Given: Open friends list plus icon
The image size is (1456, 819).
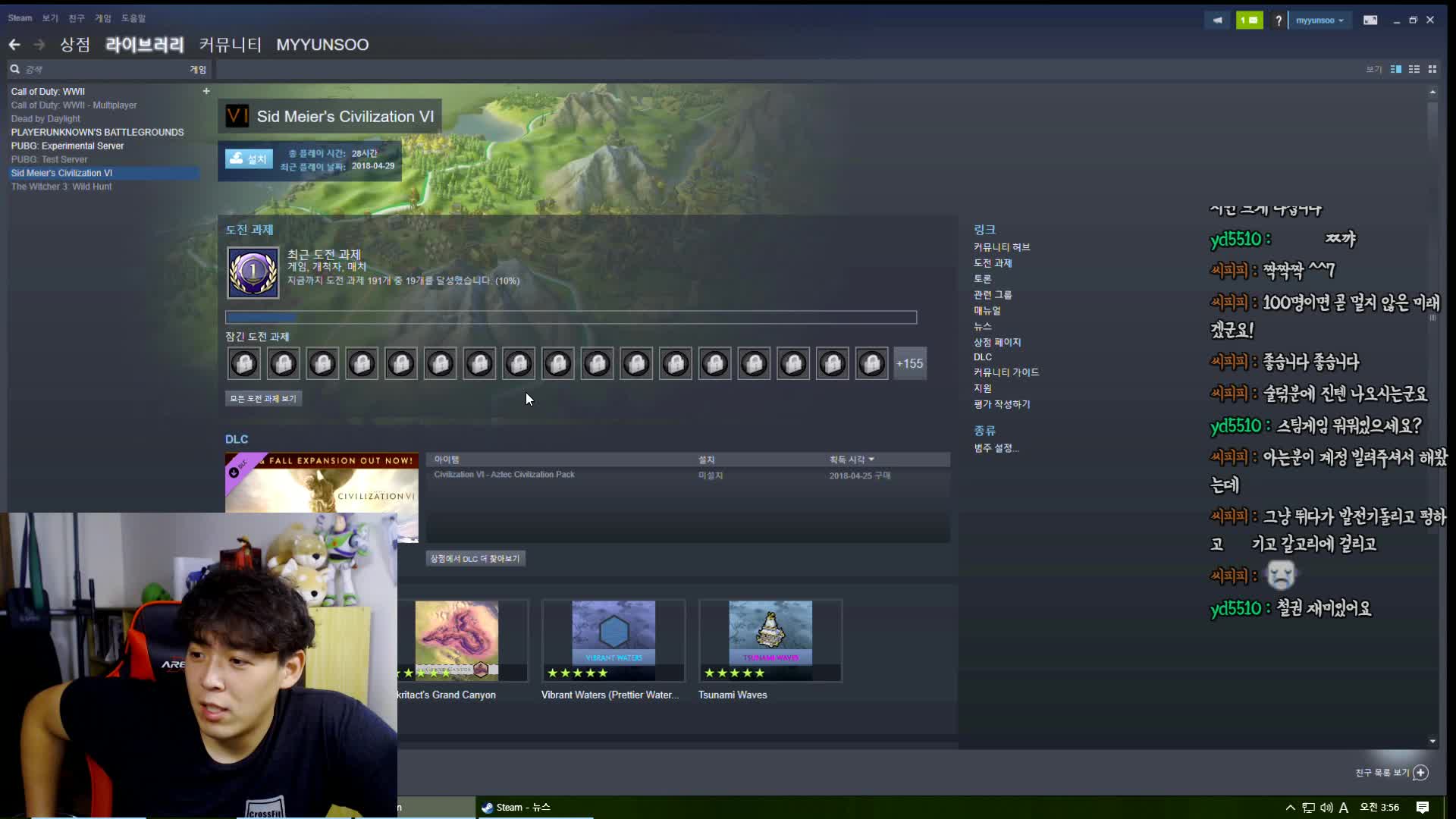Looking at the screenshot, I should [1421, 772].
